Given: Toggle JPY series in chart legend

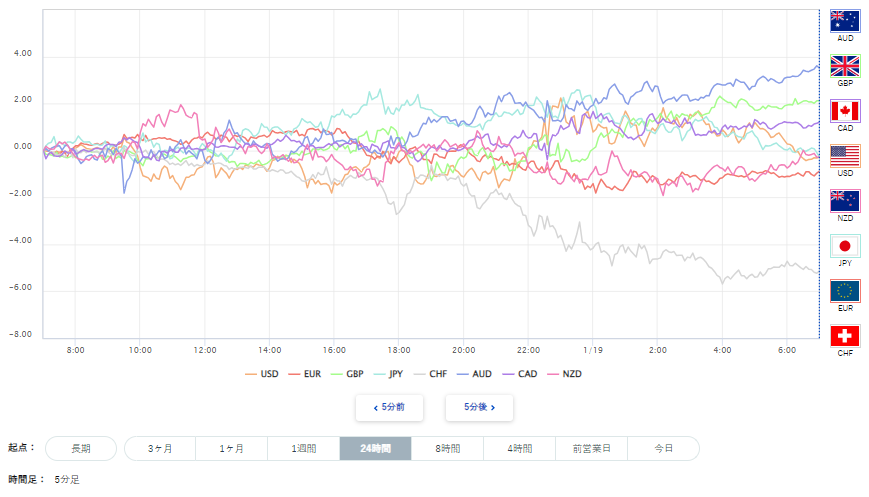Looking at the screenshot, I should (x=389, y=374).
